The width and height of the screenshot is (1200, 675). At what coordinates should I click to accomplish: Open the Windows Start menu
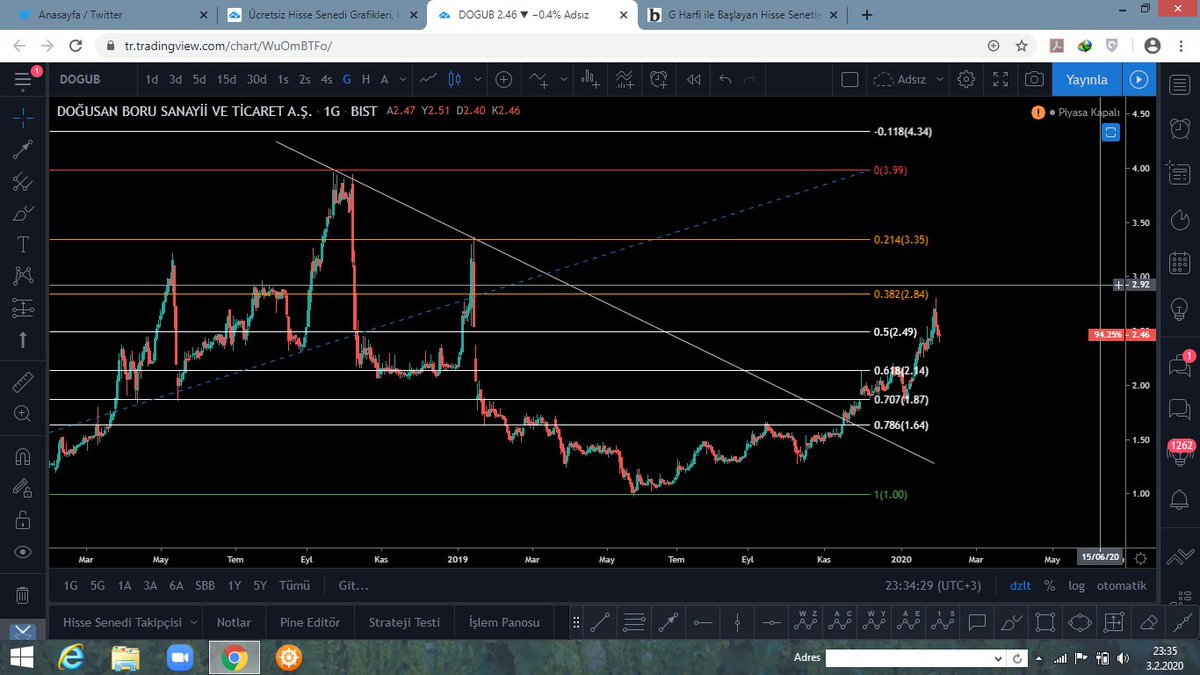tap(22, 658)
